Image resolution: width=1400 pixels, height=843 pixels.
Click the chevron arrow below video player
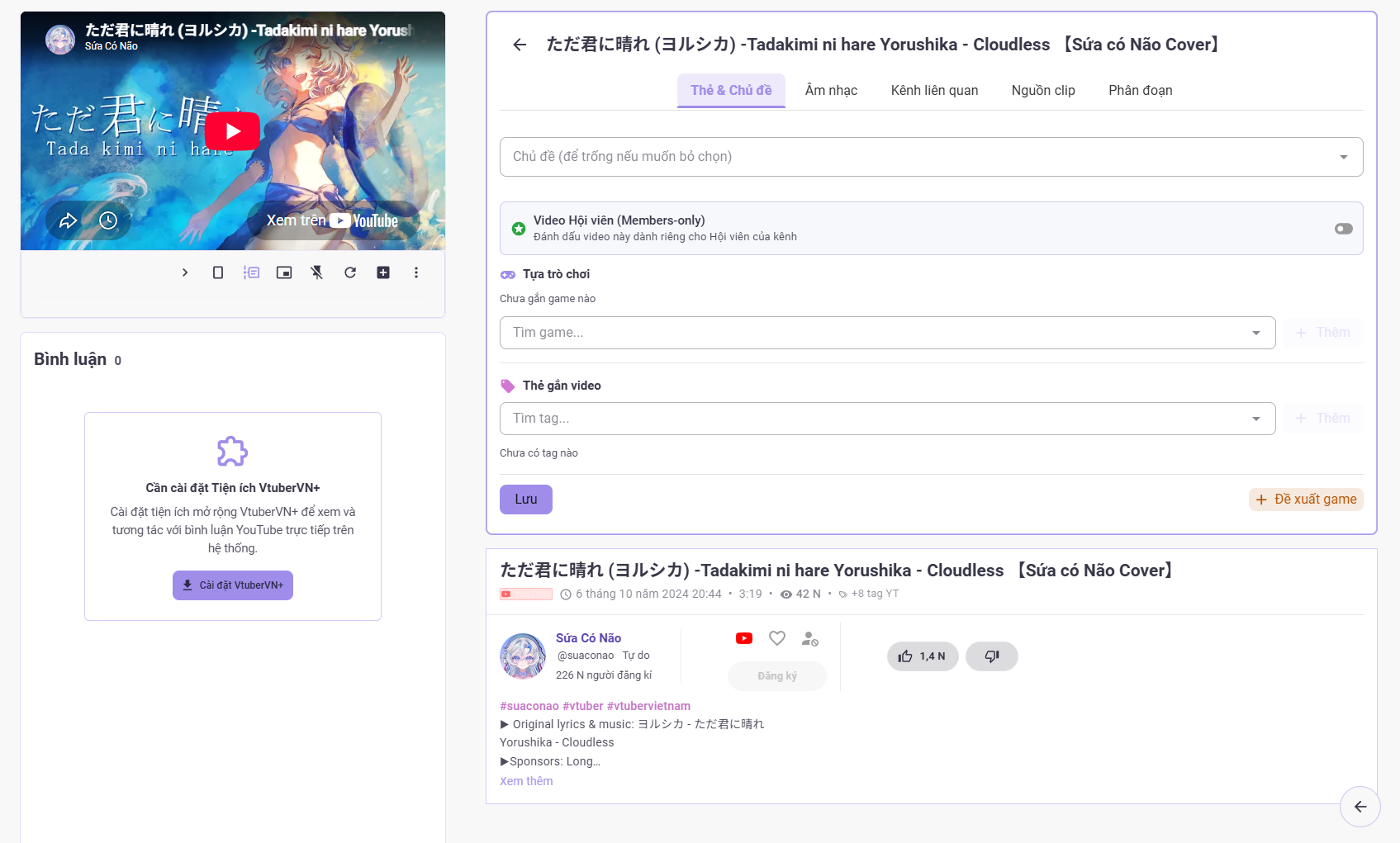point(185,272)
